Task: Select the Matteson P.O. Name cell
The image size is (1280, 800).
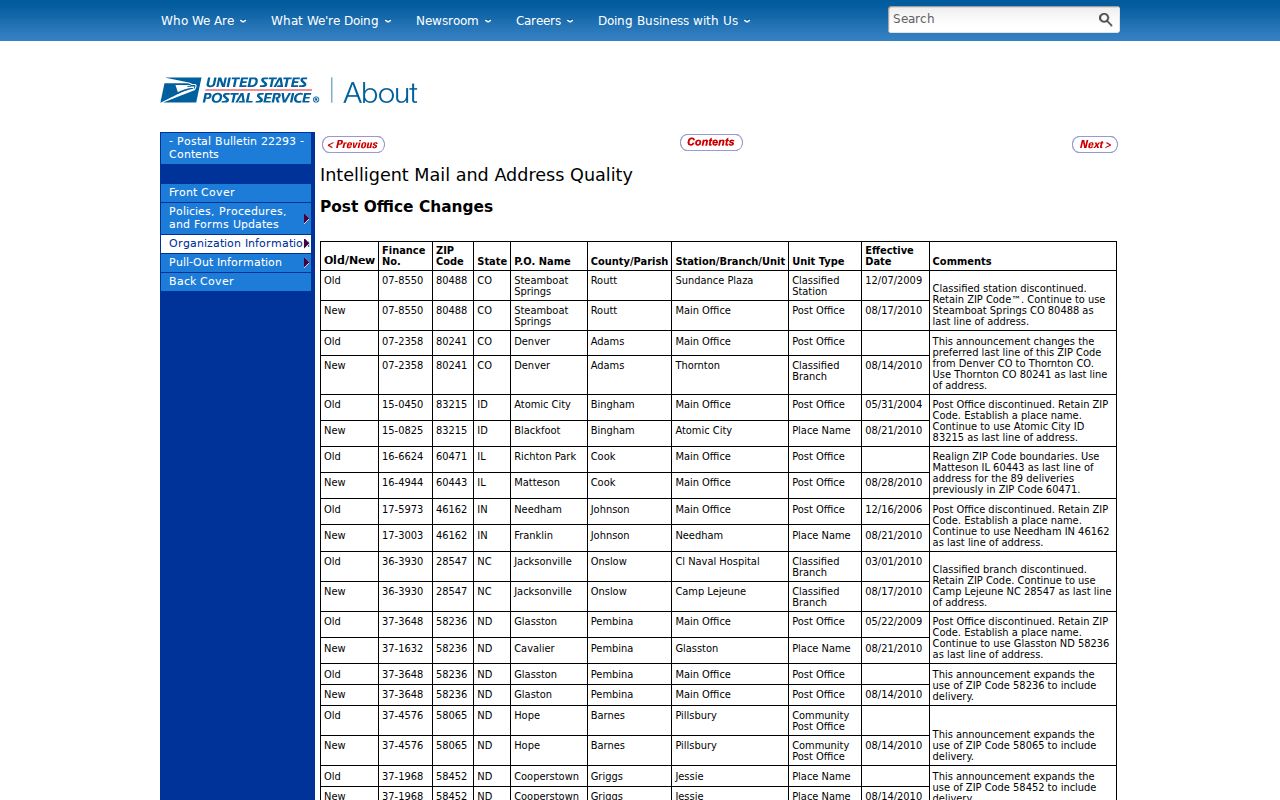Action: [x=549, y=486]
